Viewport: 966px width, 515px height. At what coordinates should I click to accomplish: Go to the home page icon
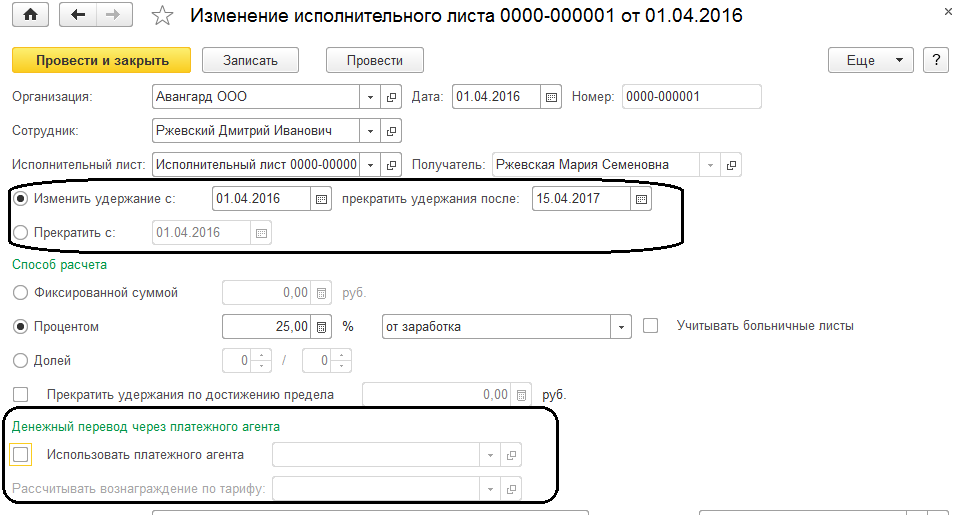30,15
